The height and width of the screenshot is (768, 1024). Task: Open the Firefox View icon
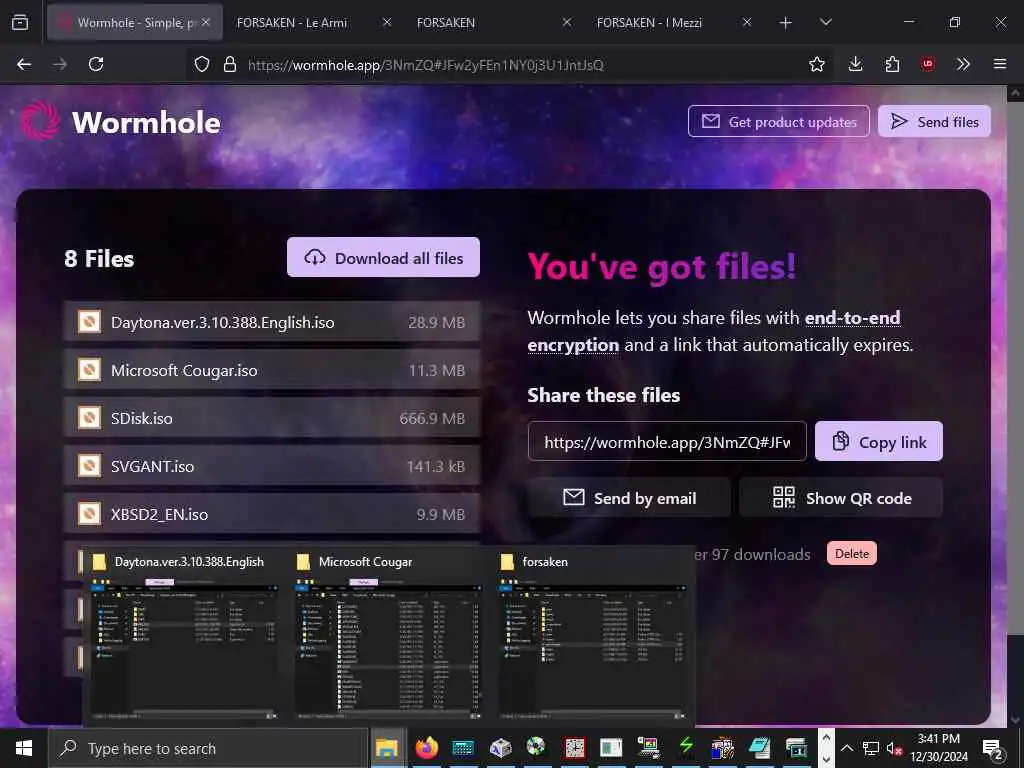click(20, 22)
